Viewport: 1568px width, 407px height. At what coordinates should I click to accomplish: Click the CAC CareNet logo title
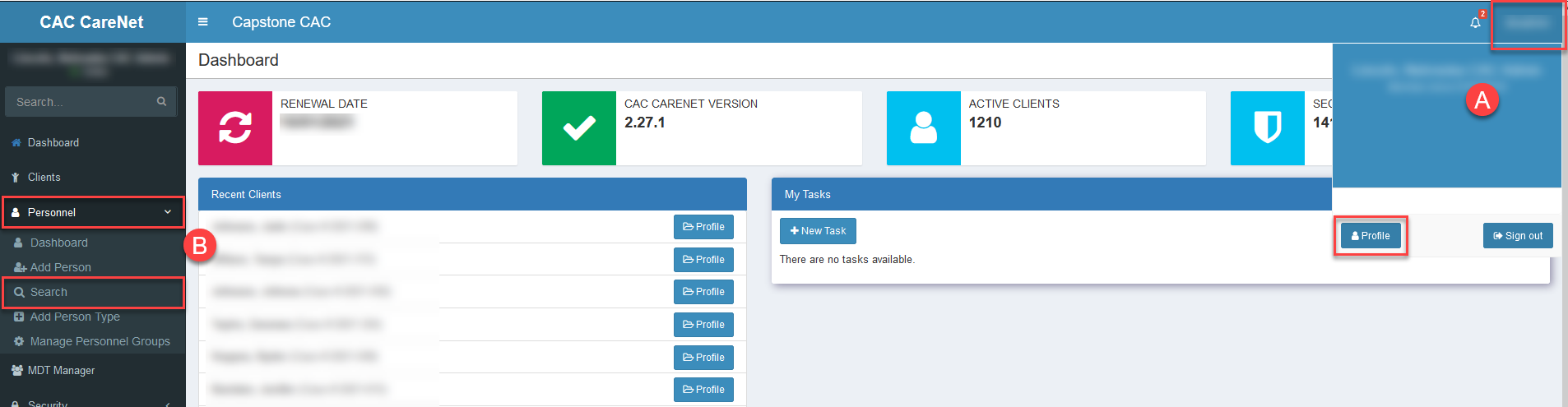(91, 22)
